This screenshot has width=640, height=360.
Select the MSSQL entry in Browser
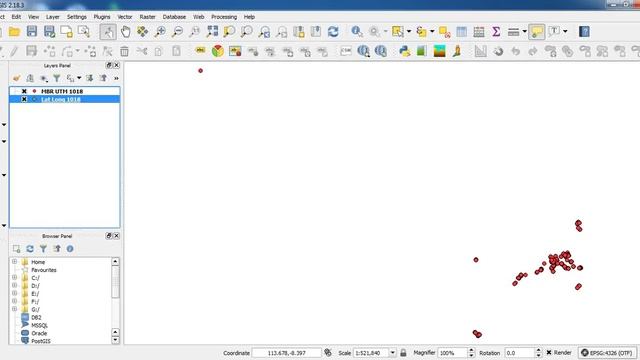click(x=40, y=325)
